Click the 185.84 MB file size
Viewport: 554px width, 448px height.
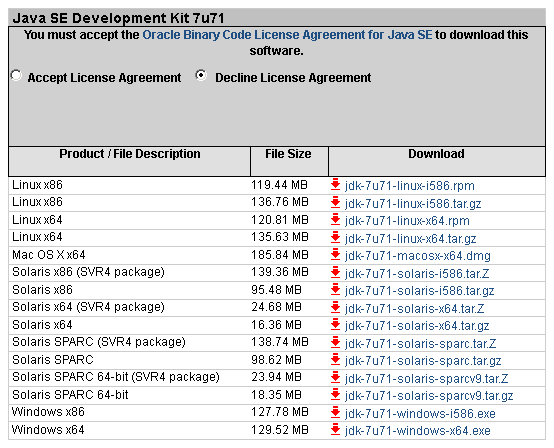point(280,255)
